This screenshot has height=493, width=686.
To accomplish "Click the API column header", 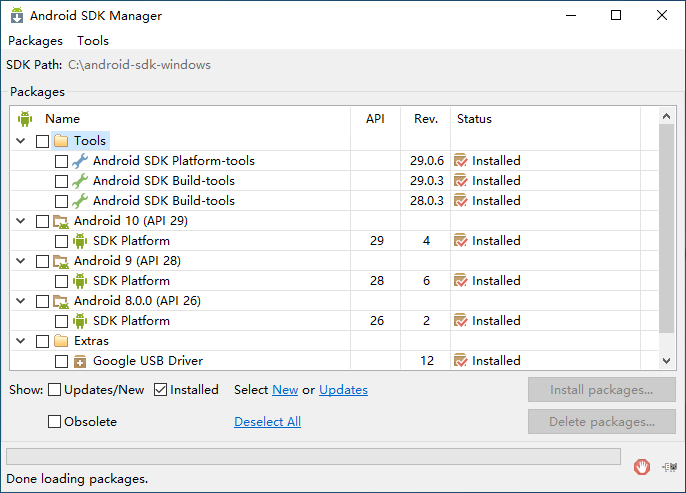I will tap(375, 119).
